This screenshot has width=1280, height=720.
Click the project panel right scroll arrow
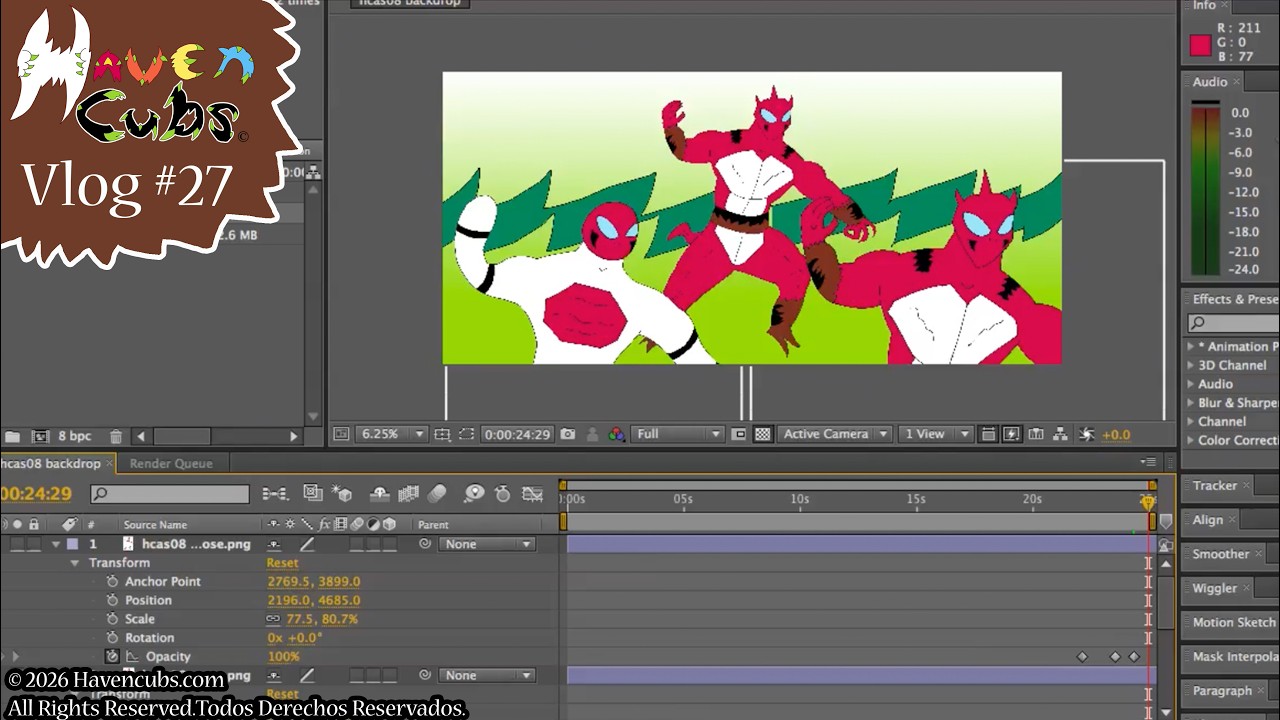[294, 436]
